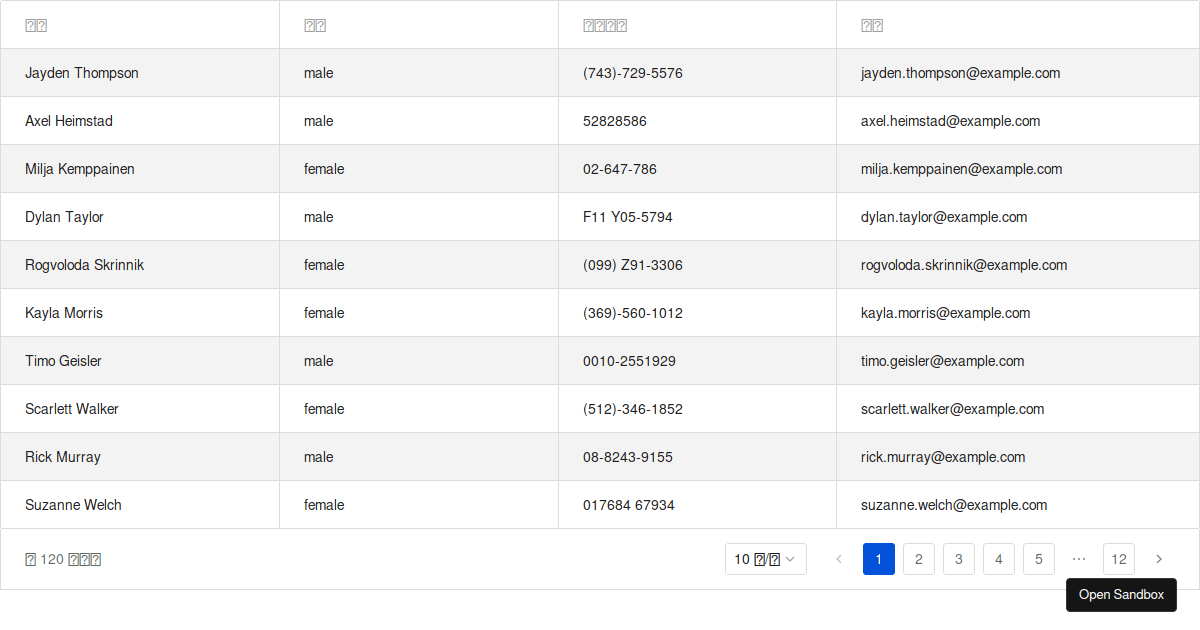Click the first column header
Image resolution: width=1200 pixels, height=630 pixels.
click(x=36, y=26)
